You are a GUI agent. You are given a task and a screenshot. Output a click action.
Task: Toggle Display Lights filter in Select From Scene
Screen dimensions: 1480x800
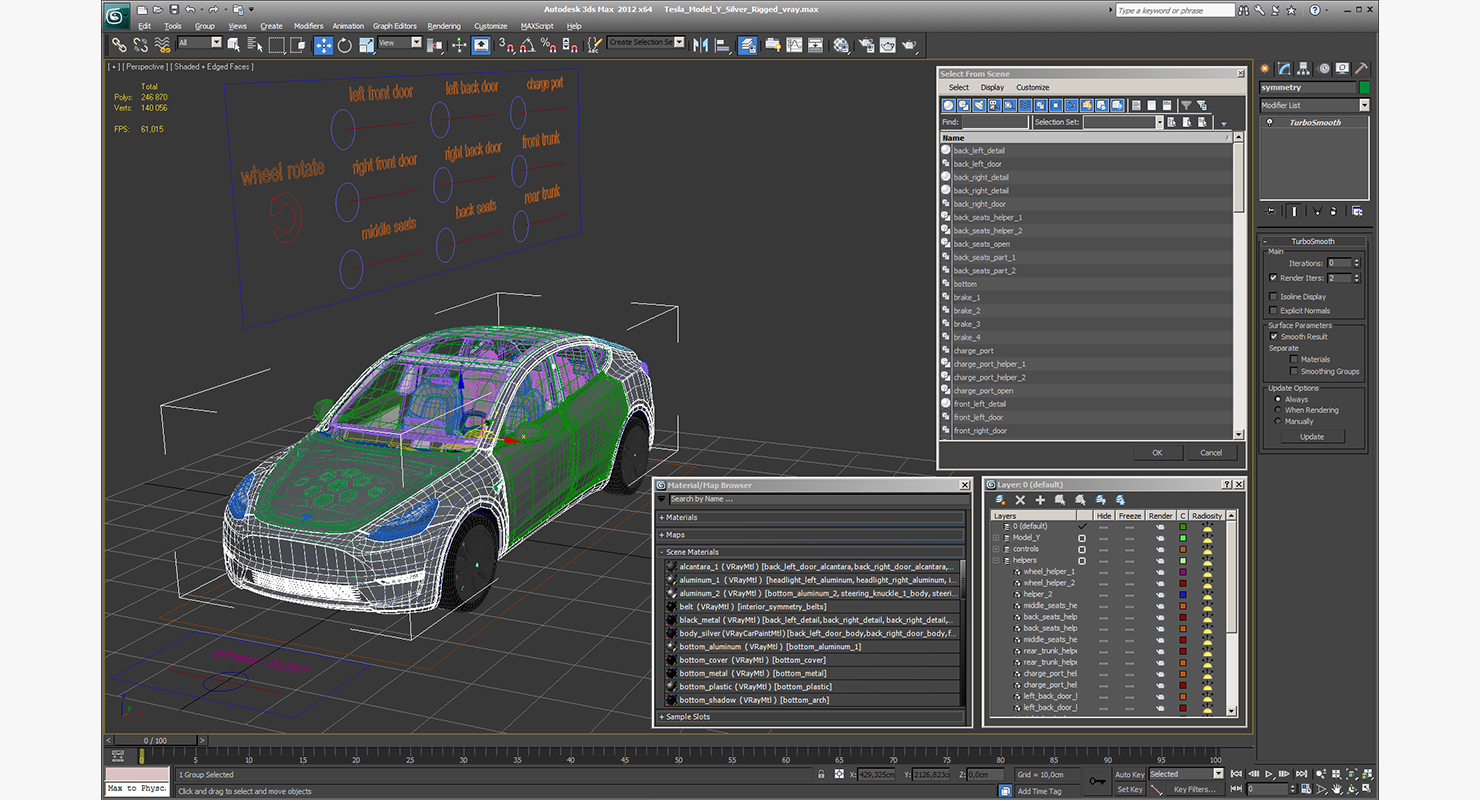click(x=980, y=105)
